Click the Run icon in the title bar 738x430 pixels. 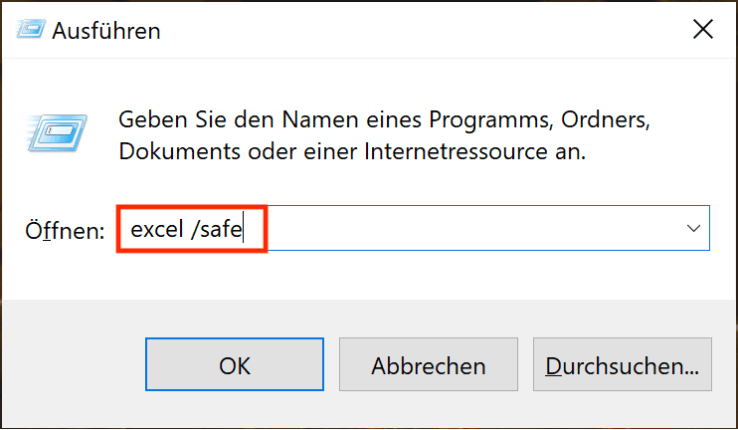coord(30,31)
